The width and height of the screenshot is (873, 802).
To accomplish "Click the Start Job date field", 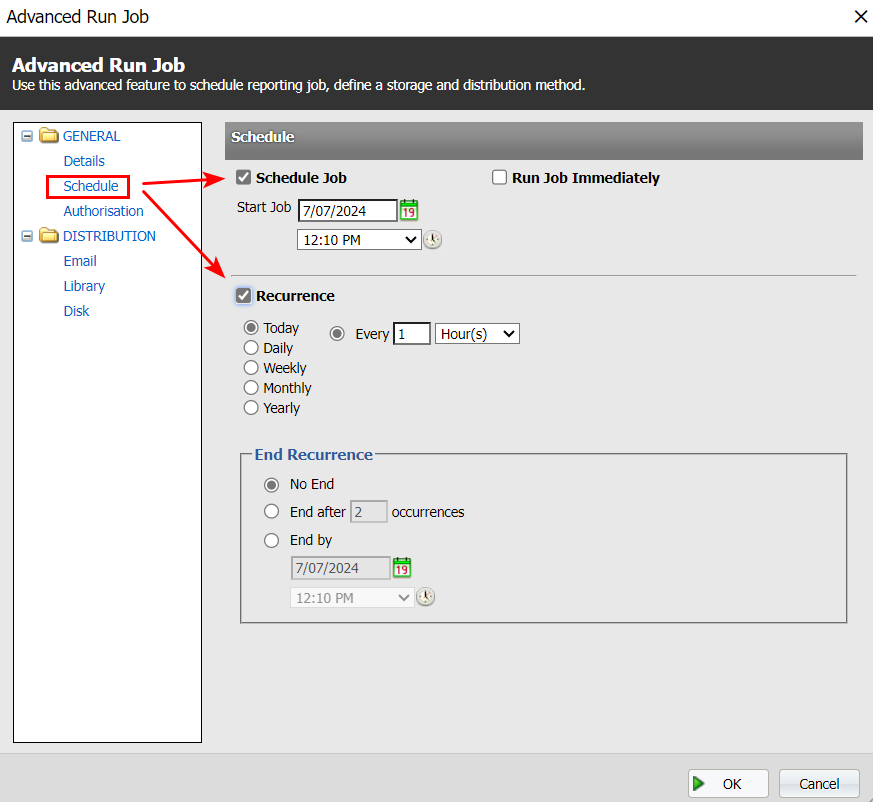I will pos(347,210).
